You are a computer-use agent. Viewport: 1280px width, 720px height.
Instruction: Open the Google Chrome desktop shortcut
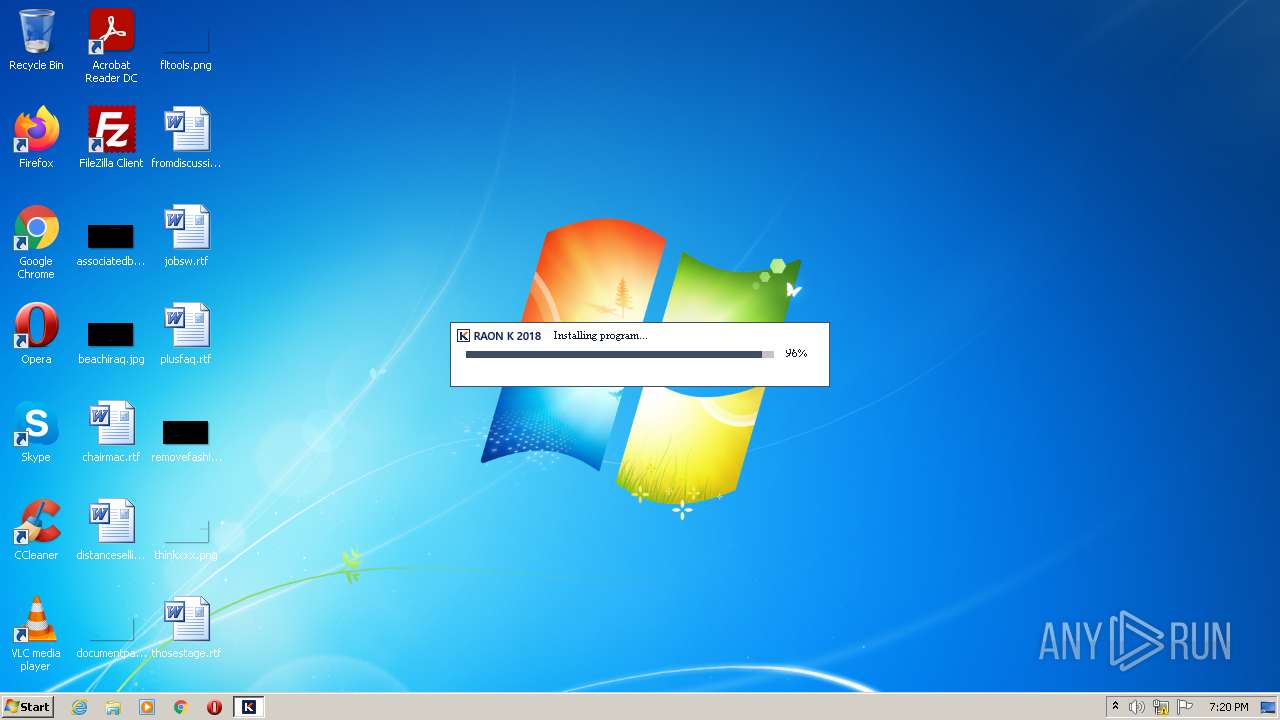click(36, 243)
